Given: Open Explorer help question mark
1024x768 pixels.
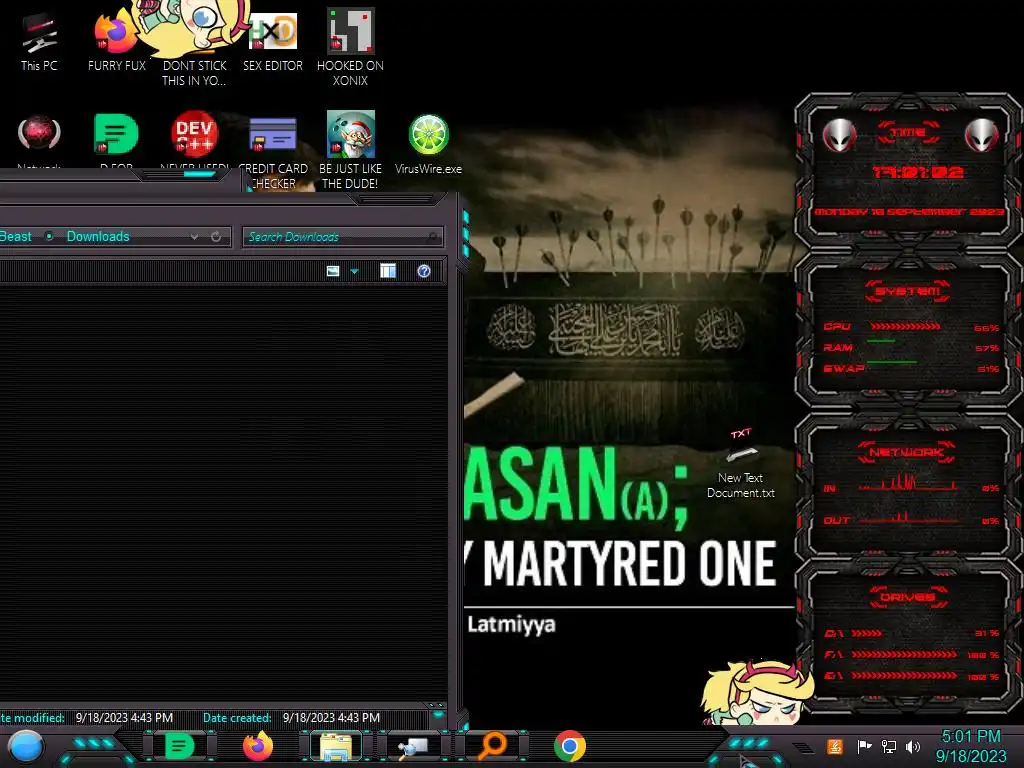Looking at the screenshot, I should pyautogui.click(x=424, y=271).
